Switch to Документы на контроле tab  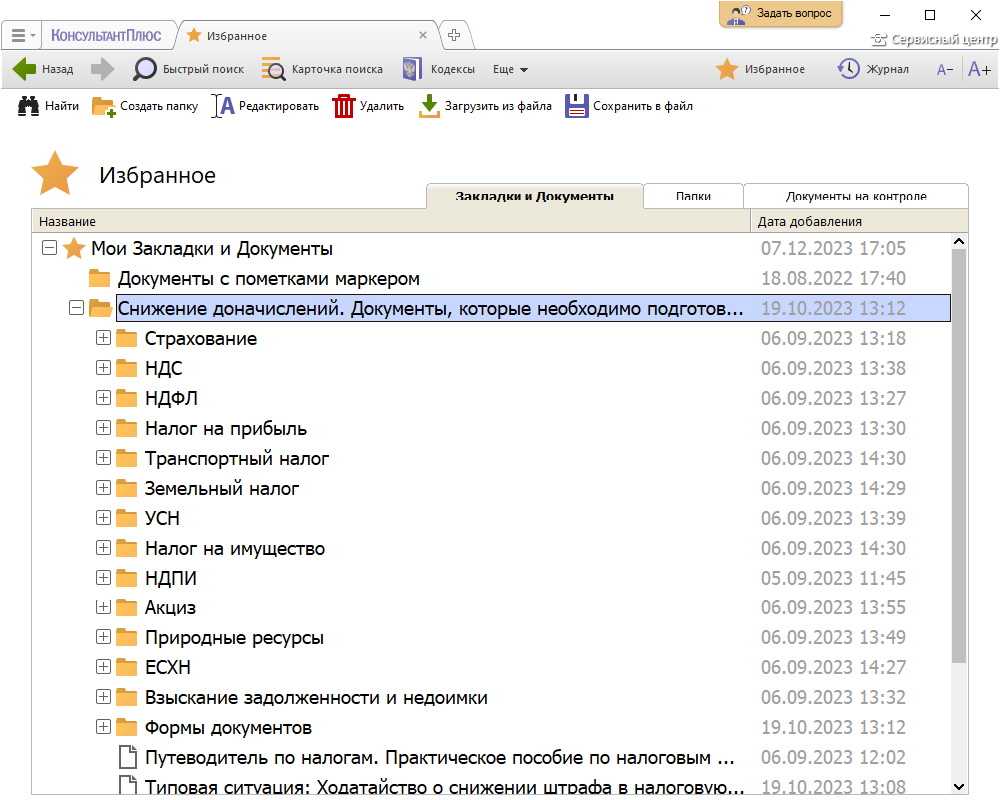[x=855, y=196]
